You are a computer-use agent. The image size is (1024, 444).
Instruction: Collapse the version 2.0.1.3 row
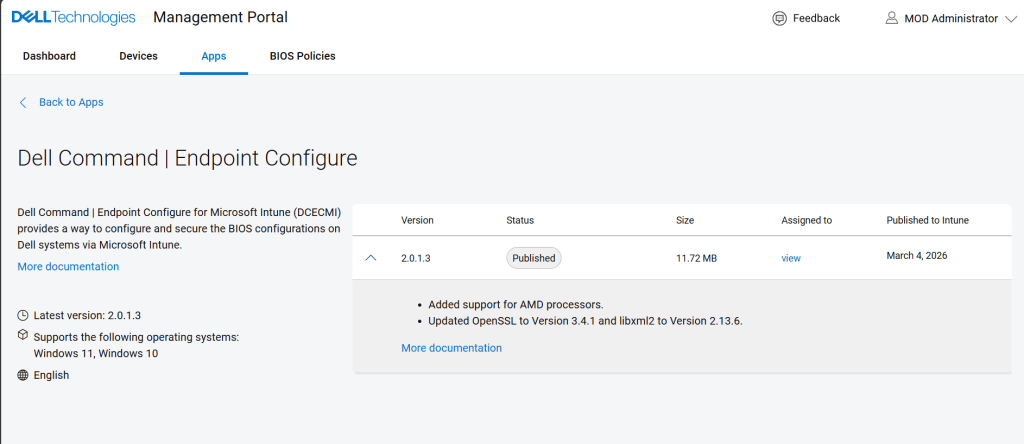(371, 258)
